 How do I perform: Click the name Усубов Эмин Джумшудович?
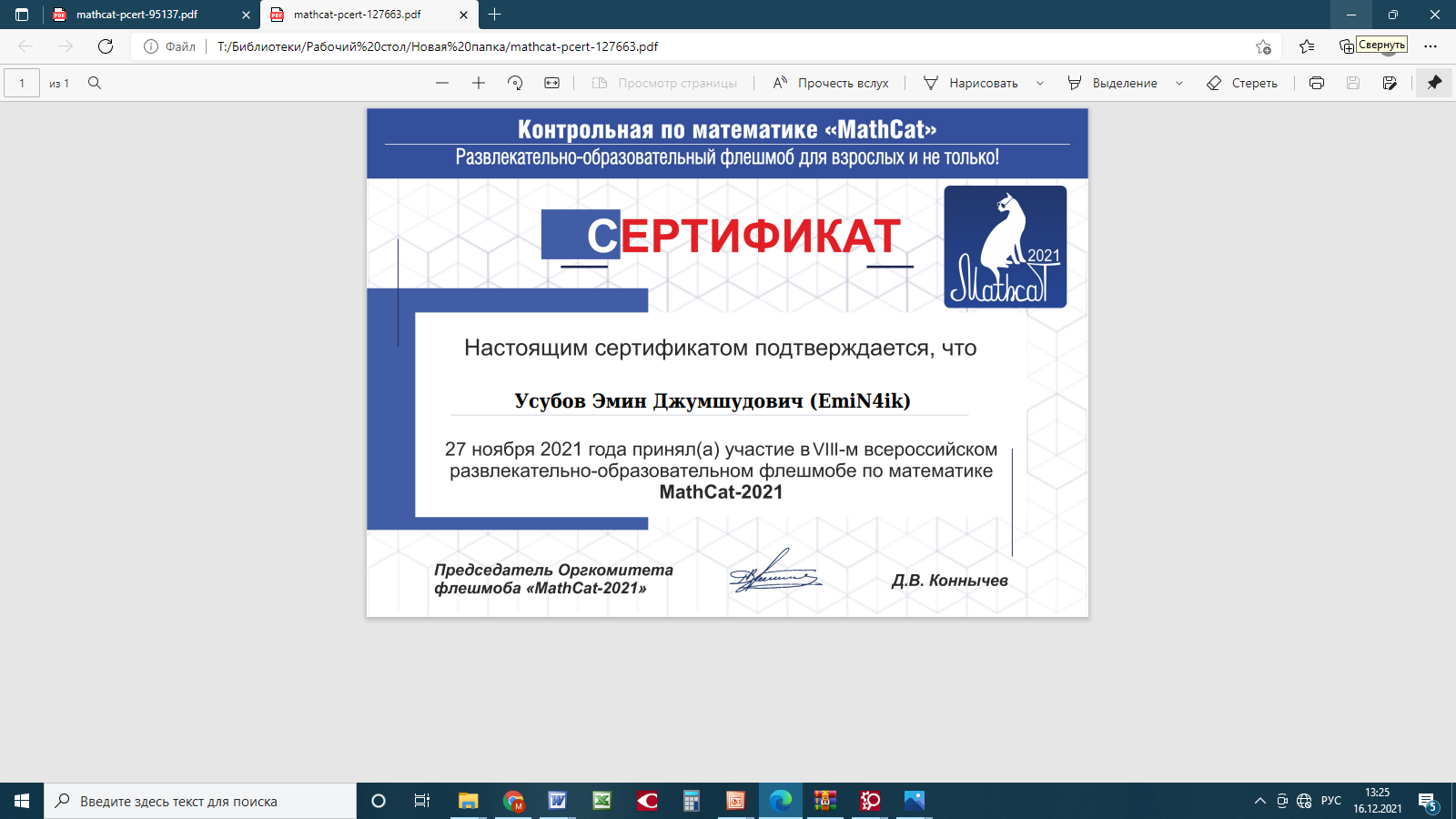point(659,401)
